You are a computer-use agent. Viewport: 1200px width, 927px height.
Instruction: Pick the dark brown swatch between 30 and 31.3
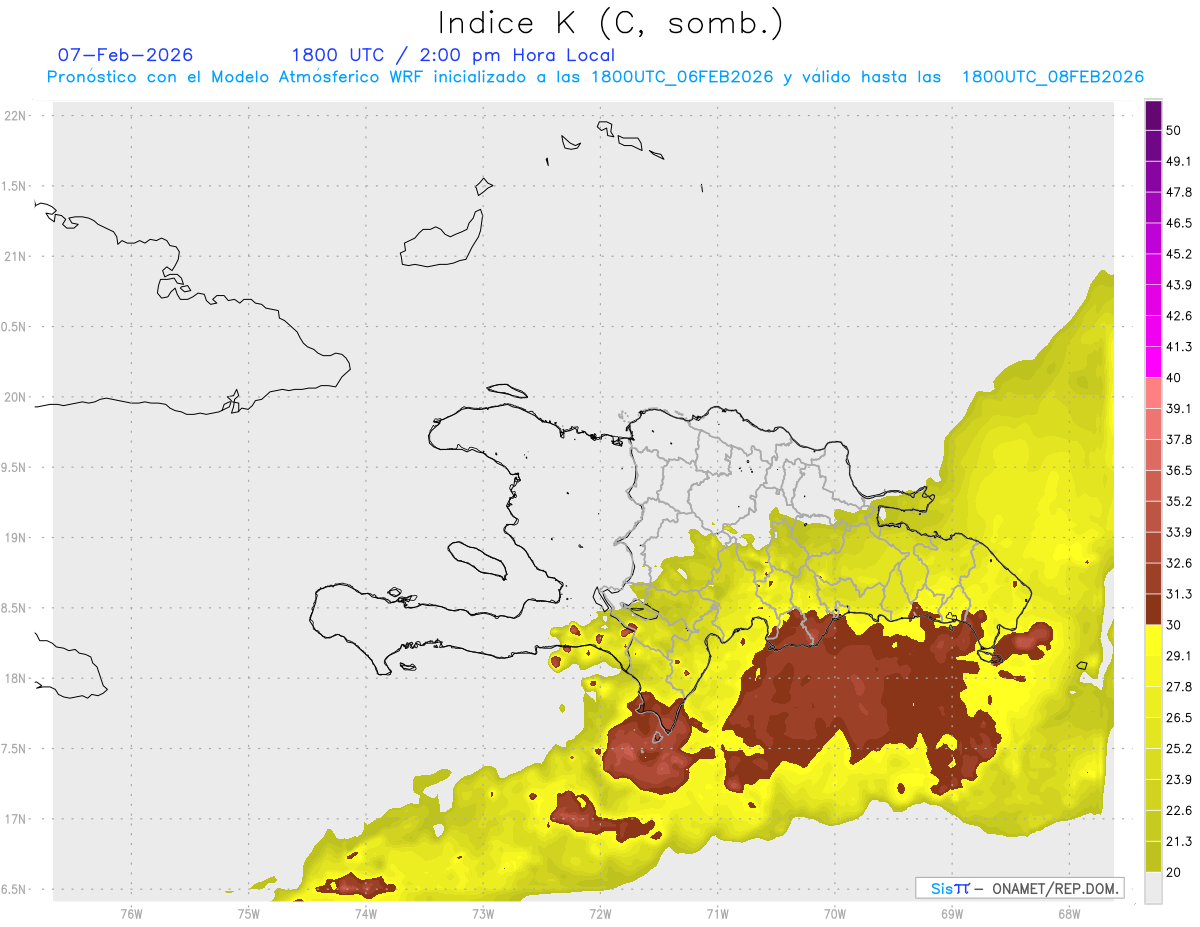(x=1153, y=609)
